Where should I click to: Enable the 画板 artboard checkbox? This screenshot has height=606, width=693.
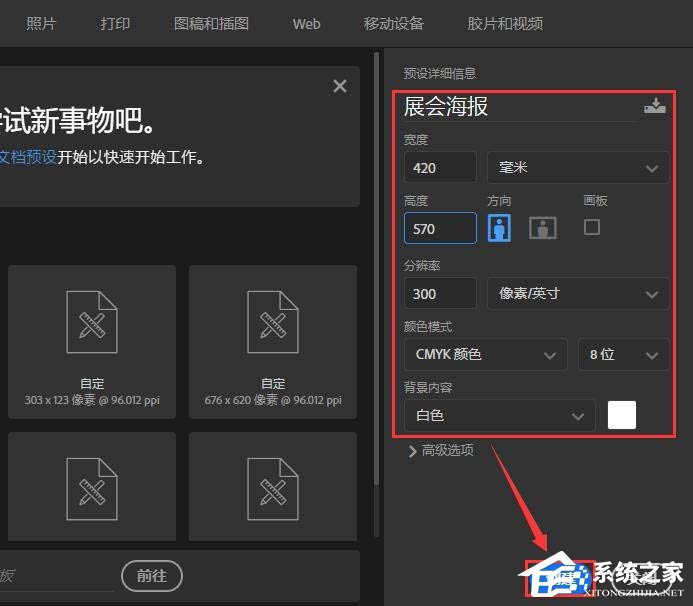point(592,227)
